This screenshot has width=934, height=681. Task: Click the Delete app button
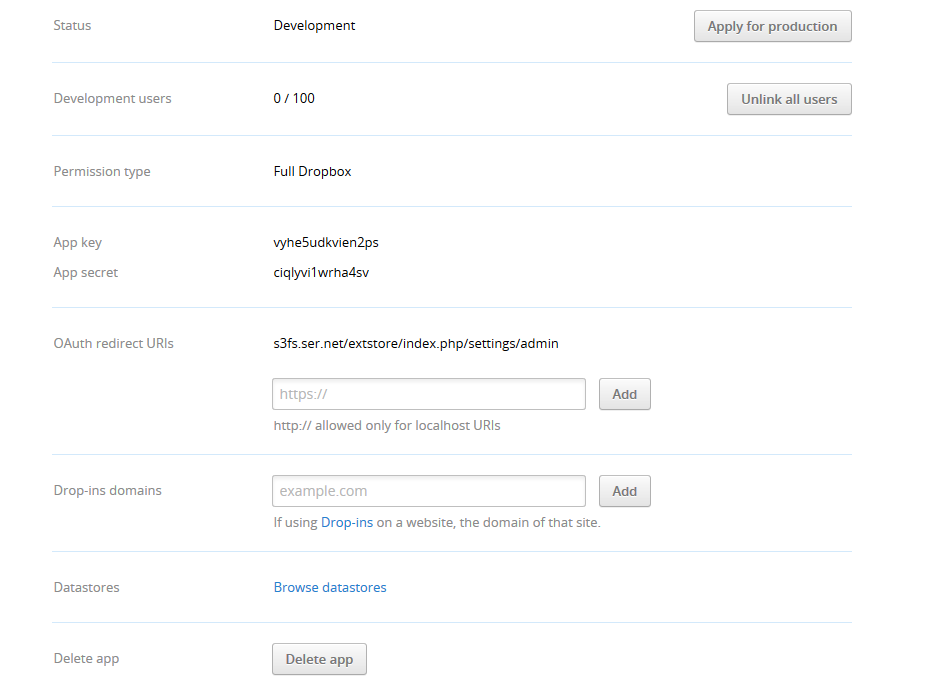[x=319, y=659]
